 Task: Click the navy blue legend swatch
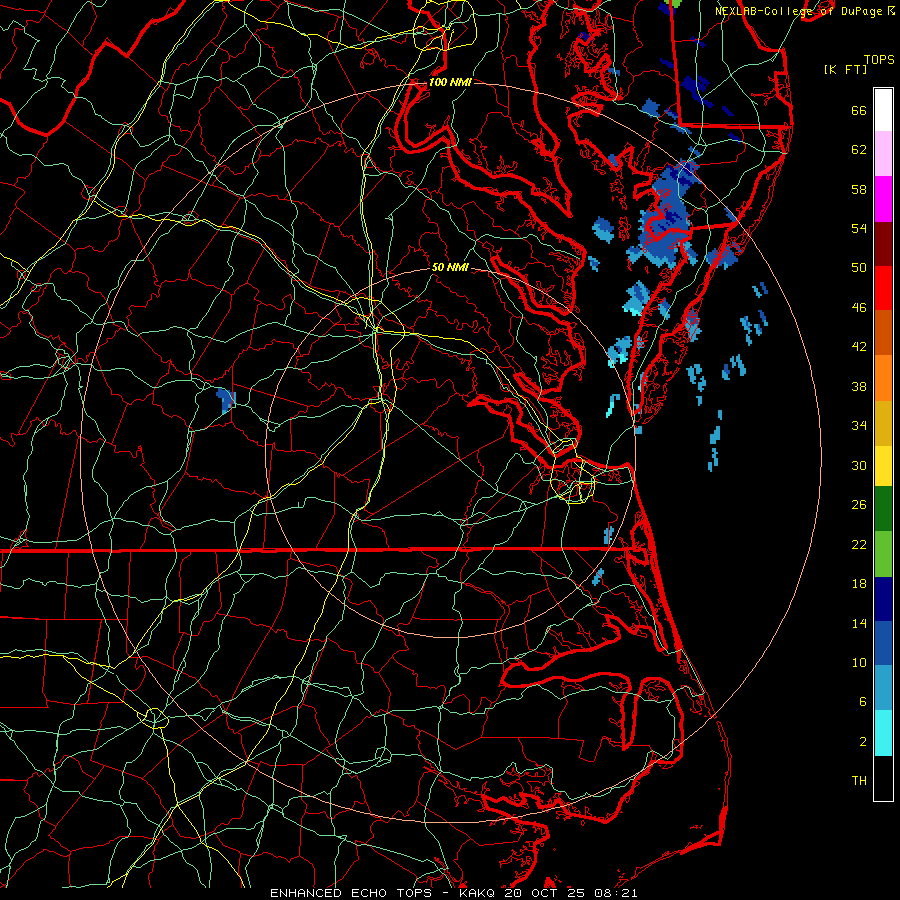click(883, 599)
